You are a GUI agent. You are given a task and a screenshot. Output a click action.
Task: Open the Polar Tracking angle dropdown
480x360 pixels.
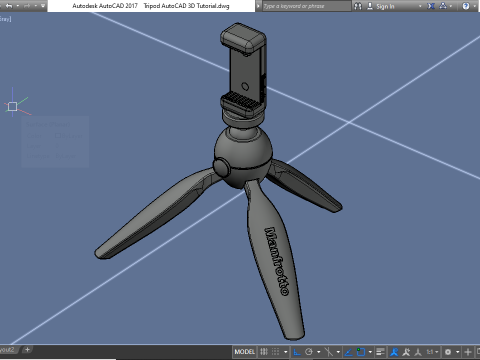point(319,352)
